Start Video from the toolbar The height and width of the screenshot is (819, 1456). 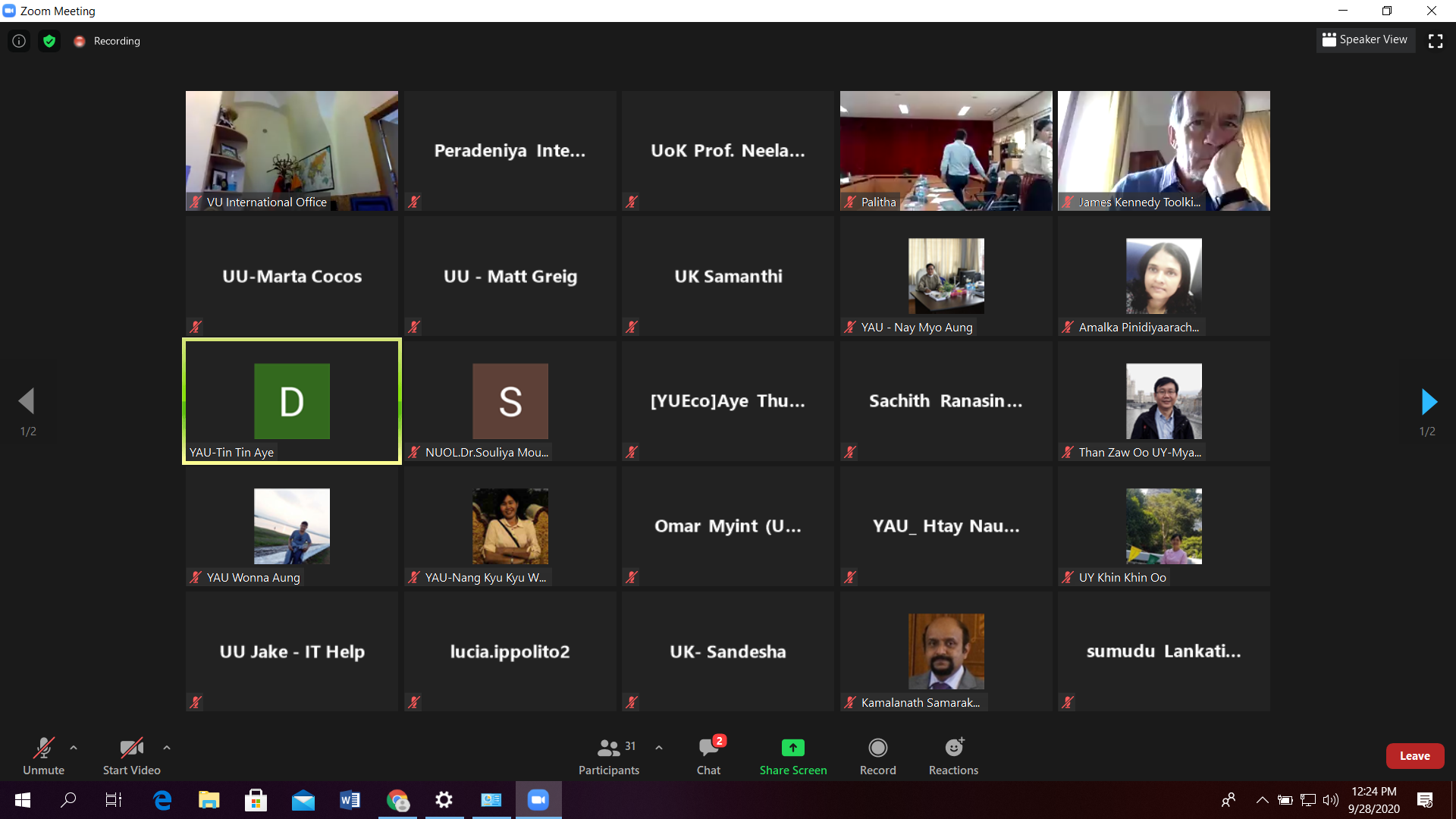tap(131, 756)
